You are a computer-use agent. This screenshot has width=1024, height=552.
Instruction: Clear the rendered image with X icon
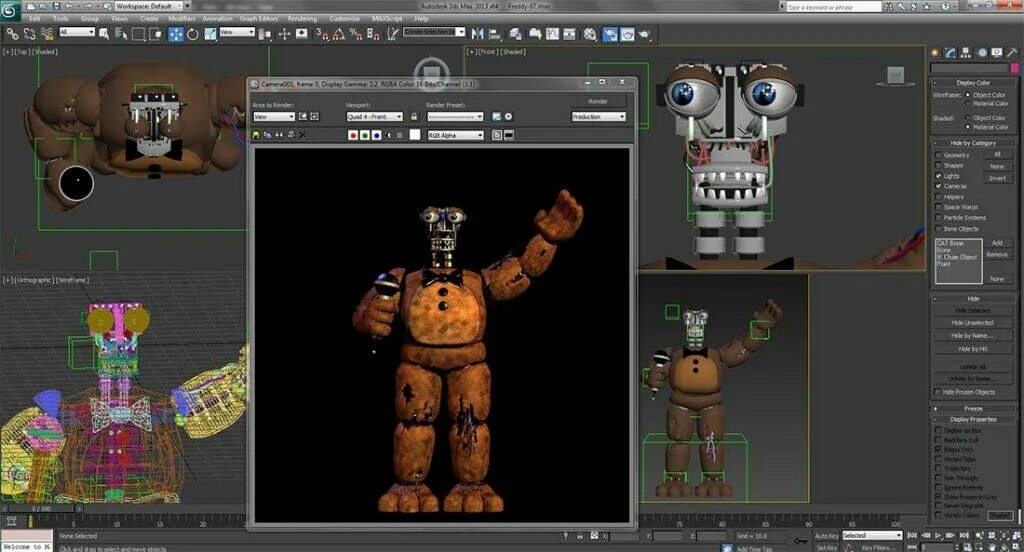click(302, 135)
